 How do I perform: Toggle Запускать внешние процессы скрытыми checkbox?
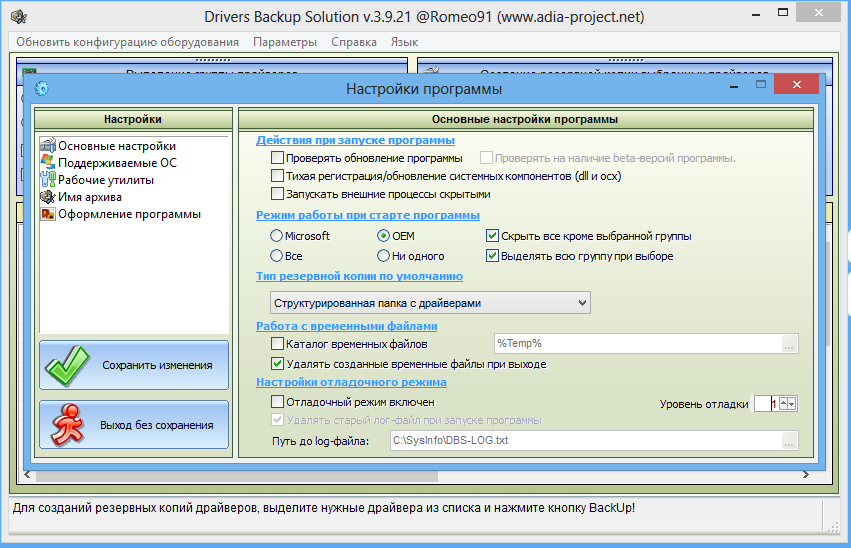coord(278,194)
